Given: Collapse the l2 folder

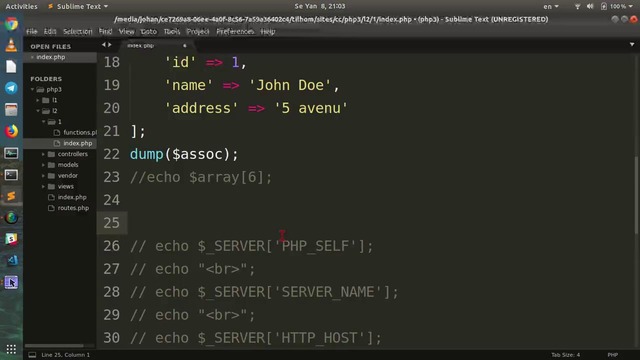Looking at the screenshot, I should point(38,111).
